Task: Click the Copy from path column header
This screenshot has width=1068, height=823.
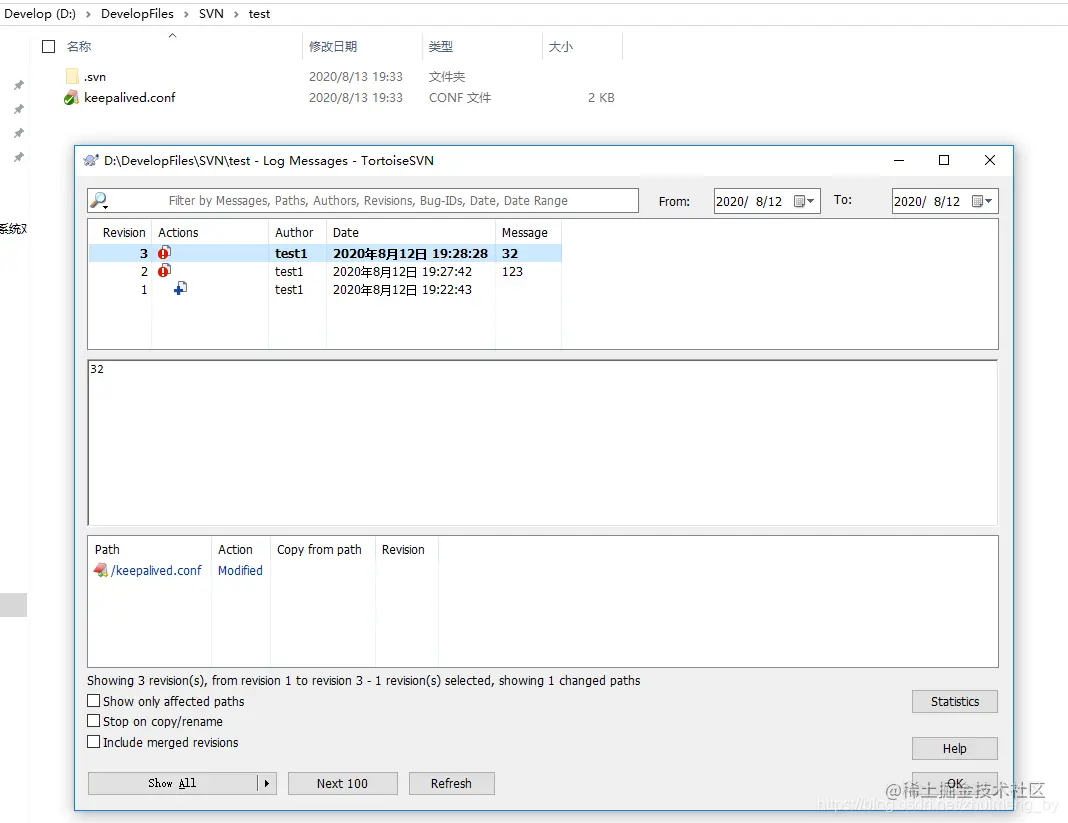Action: click(319, 549)
